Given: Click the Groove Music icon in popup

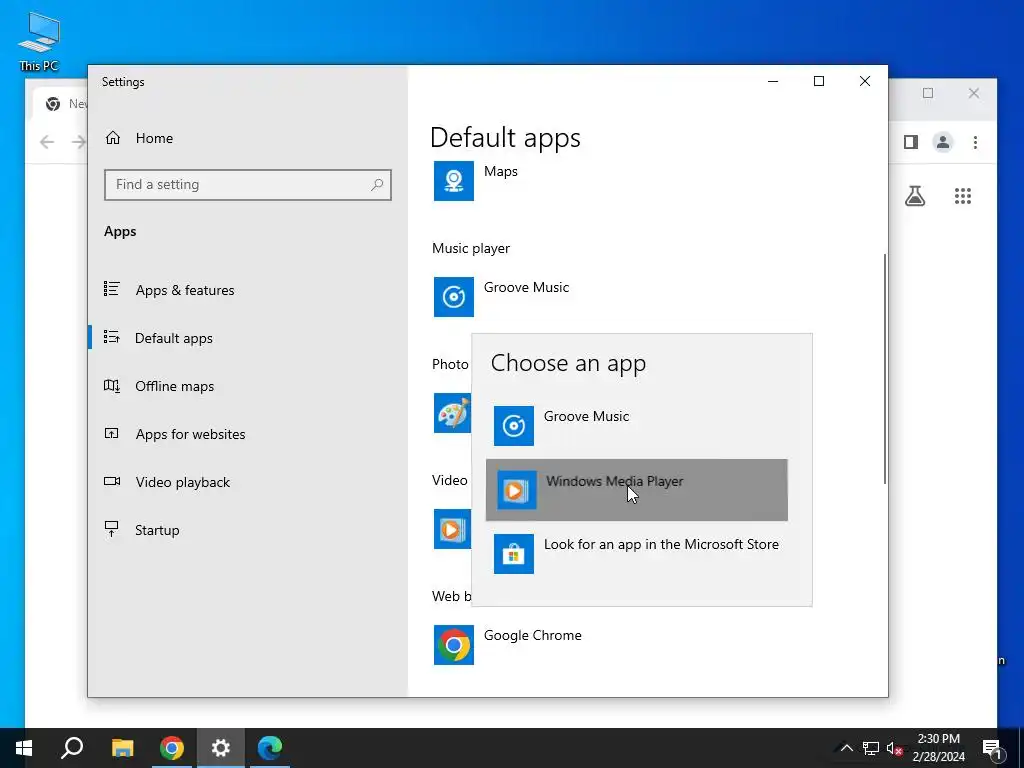Looking at the screenshot, I should [x=513, y=426].
